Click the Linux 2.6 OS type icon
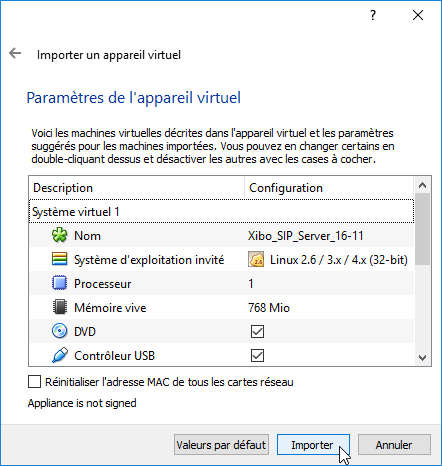The height and width of the screenshot is (466, 442). coord(256,260)
